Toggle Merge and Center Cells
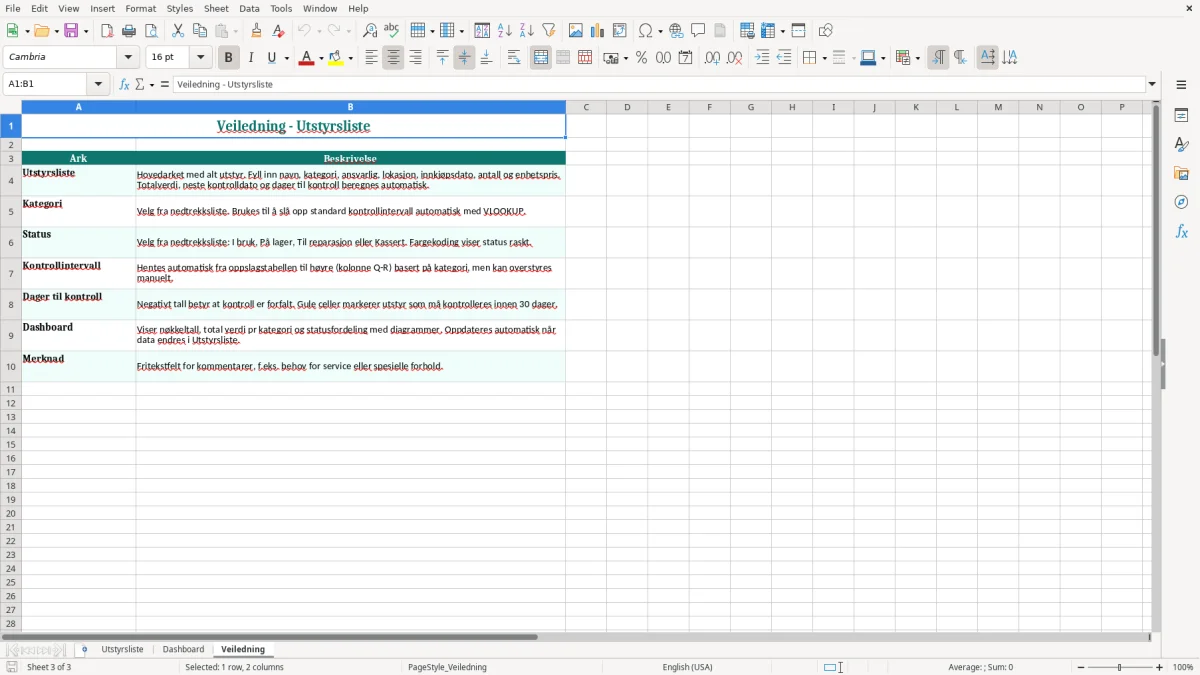Screen dimensions: 1200x675 click(541, 58)
